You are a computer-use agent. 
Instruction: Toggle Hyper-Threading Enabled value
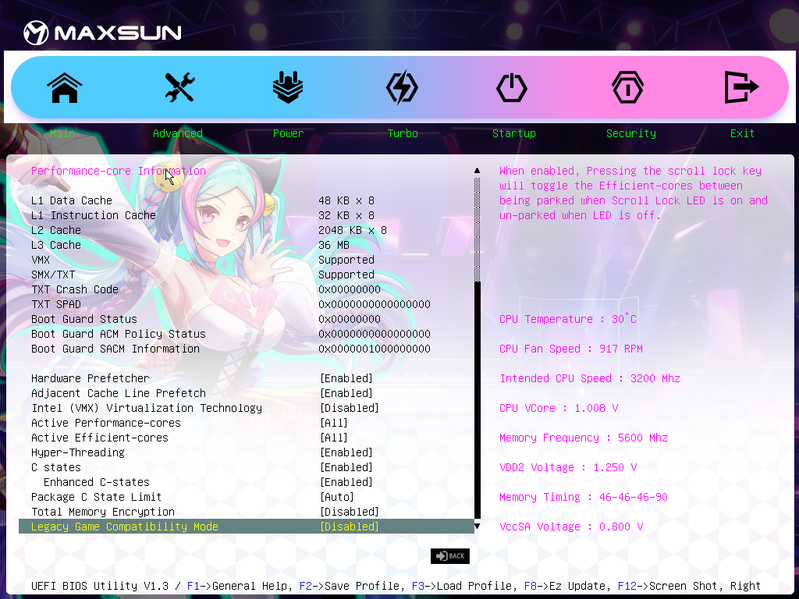point(346,452)
